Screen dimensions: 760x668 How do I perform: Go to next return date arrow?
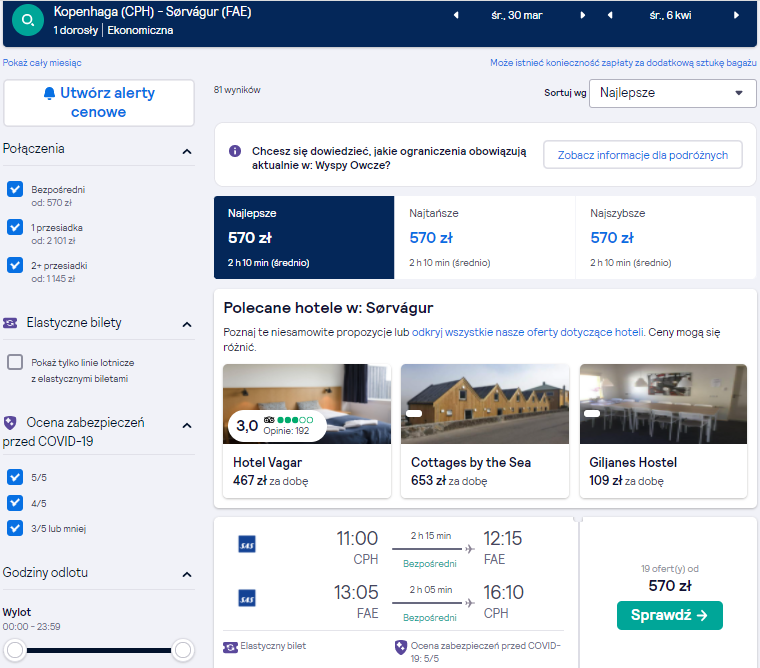pyautogui.click(x=736, y=15)
